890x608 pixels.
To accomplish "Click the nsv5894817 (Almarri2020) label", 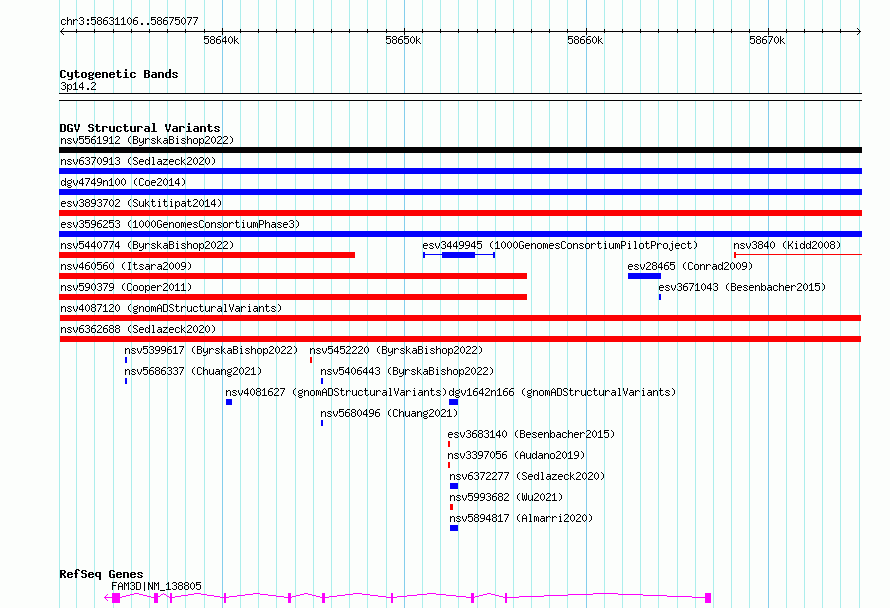I will coord(521,518).
